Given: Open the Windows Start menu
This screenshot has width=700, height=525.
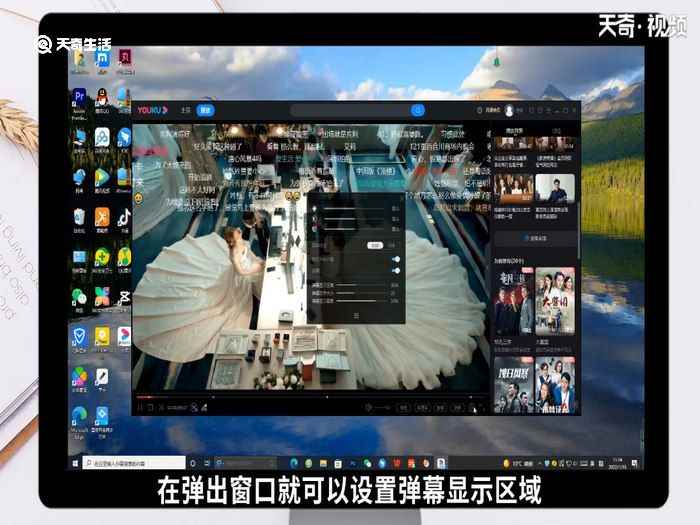Looking at the screenshot, I should coord(74,463).
